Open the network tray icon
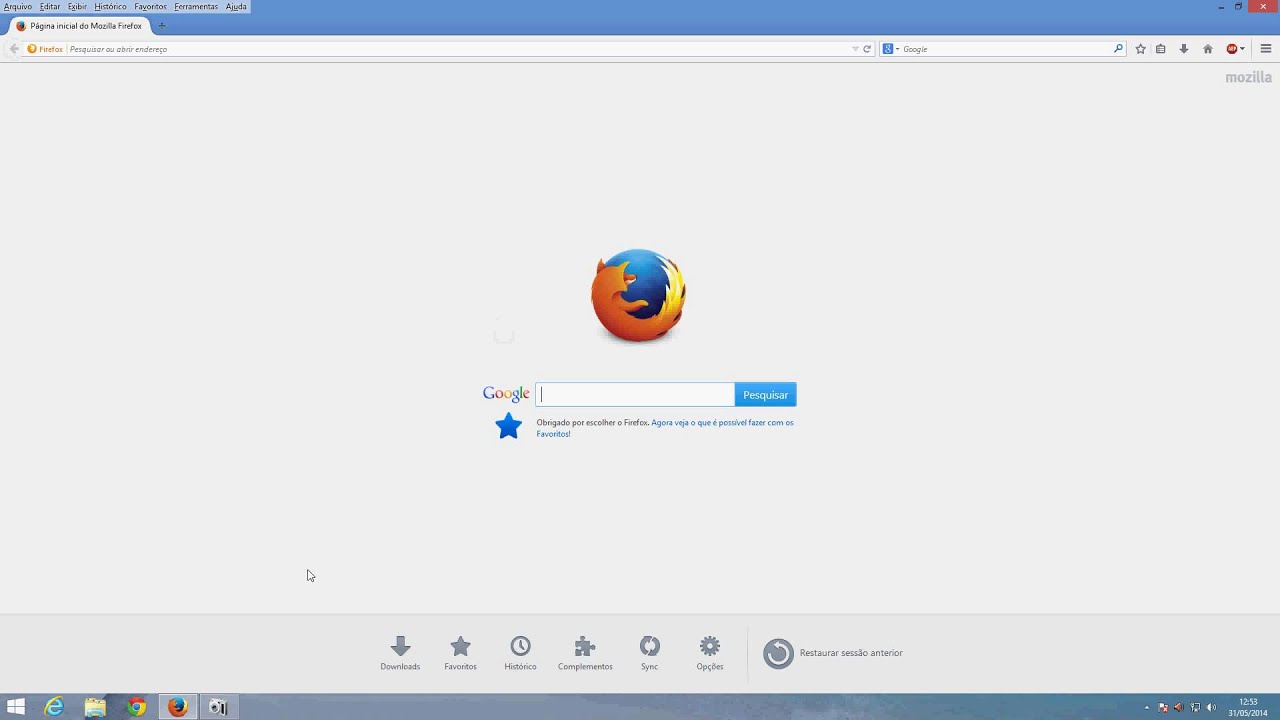The height and width of the screenshot is (720, 1280). point(1195,708)
